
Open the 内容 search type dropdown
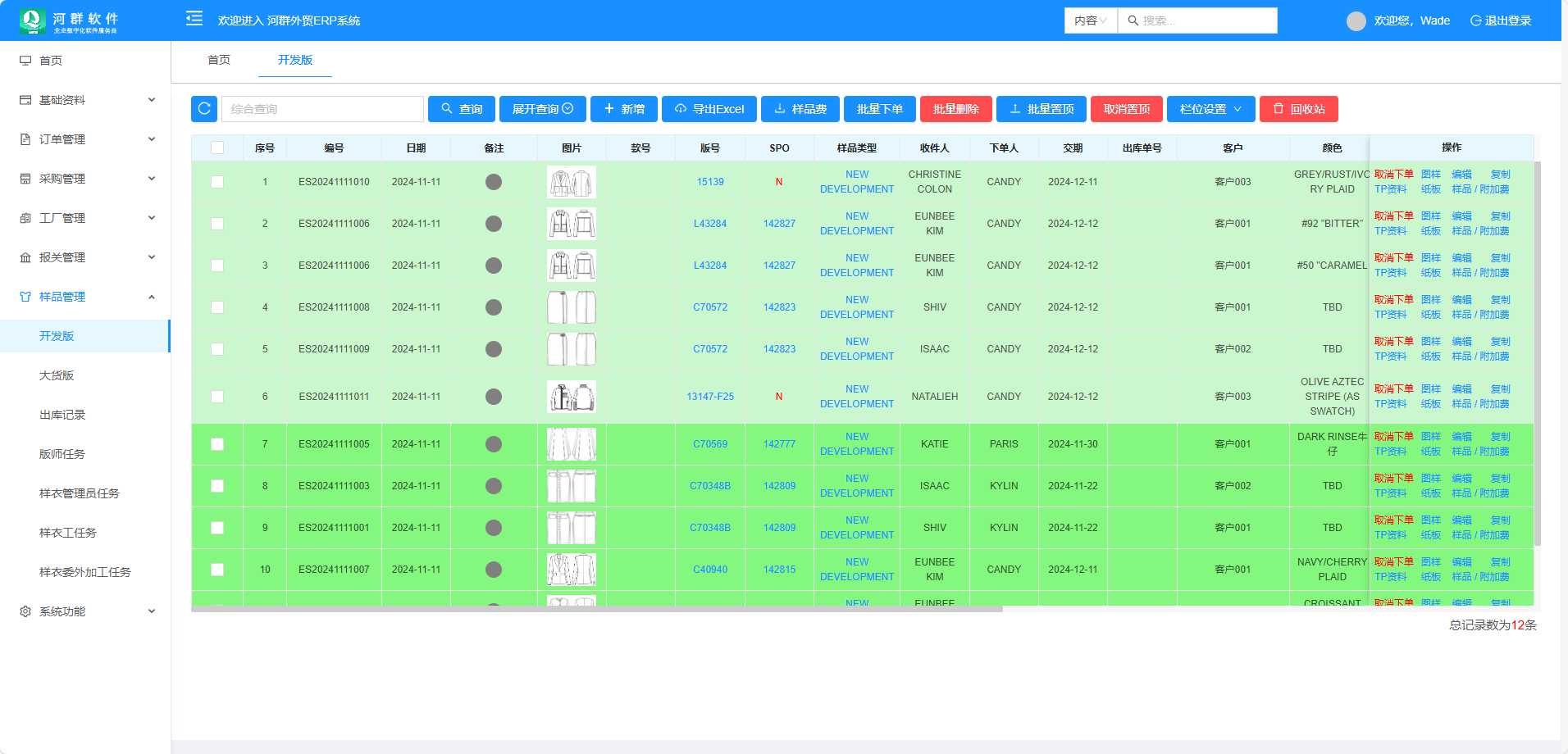tap(1091, 20)
